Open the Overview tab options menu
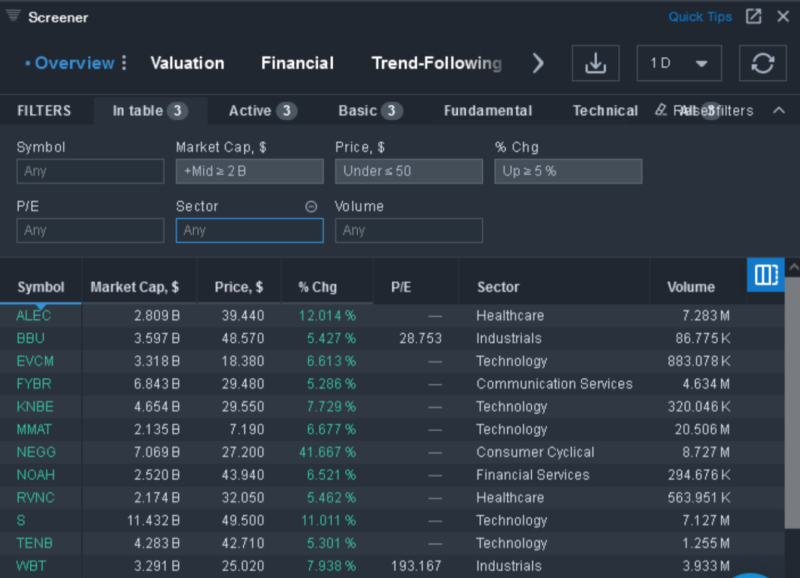Screen dimensions: 800x578 [124, 63]
